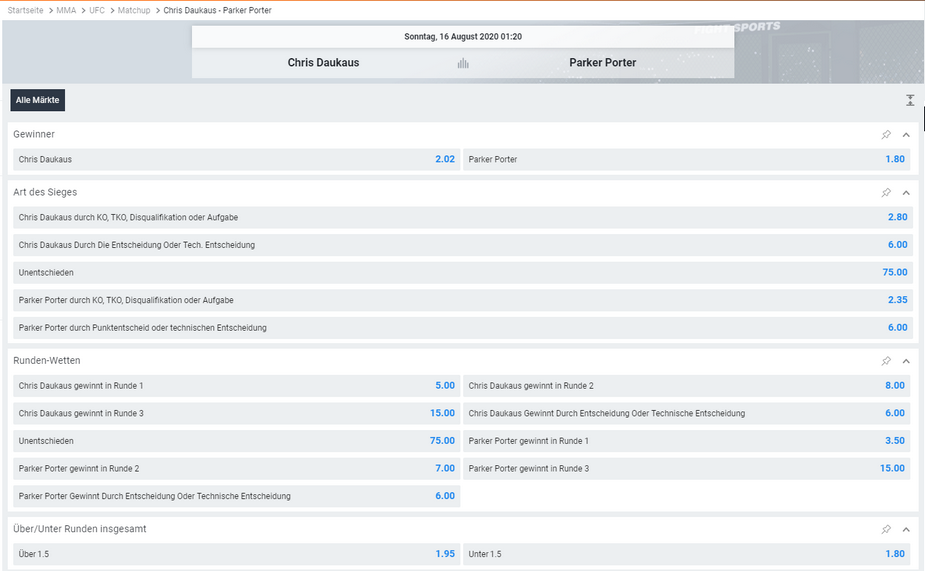Viewport: 925px width, 571px height.
Task: Bet on Parker Porter winner at 1.80
Action: click(x=688, y=159)
